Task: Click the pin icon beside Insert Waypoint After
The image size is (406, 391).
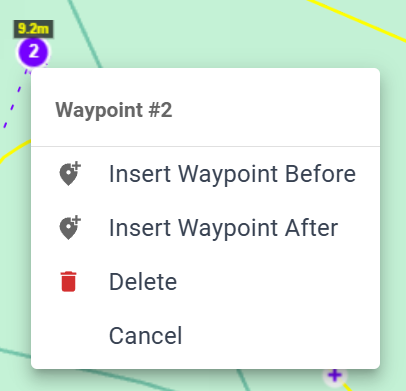Action: tap(70, 228)
